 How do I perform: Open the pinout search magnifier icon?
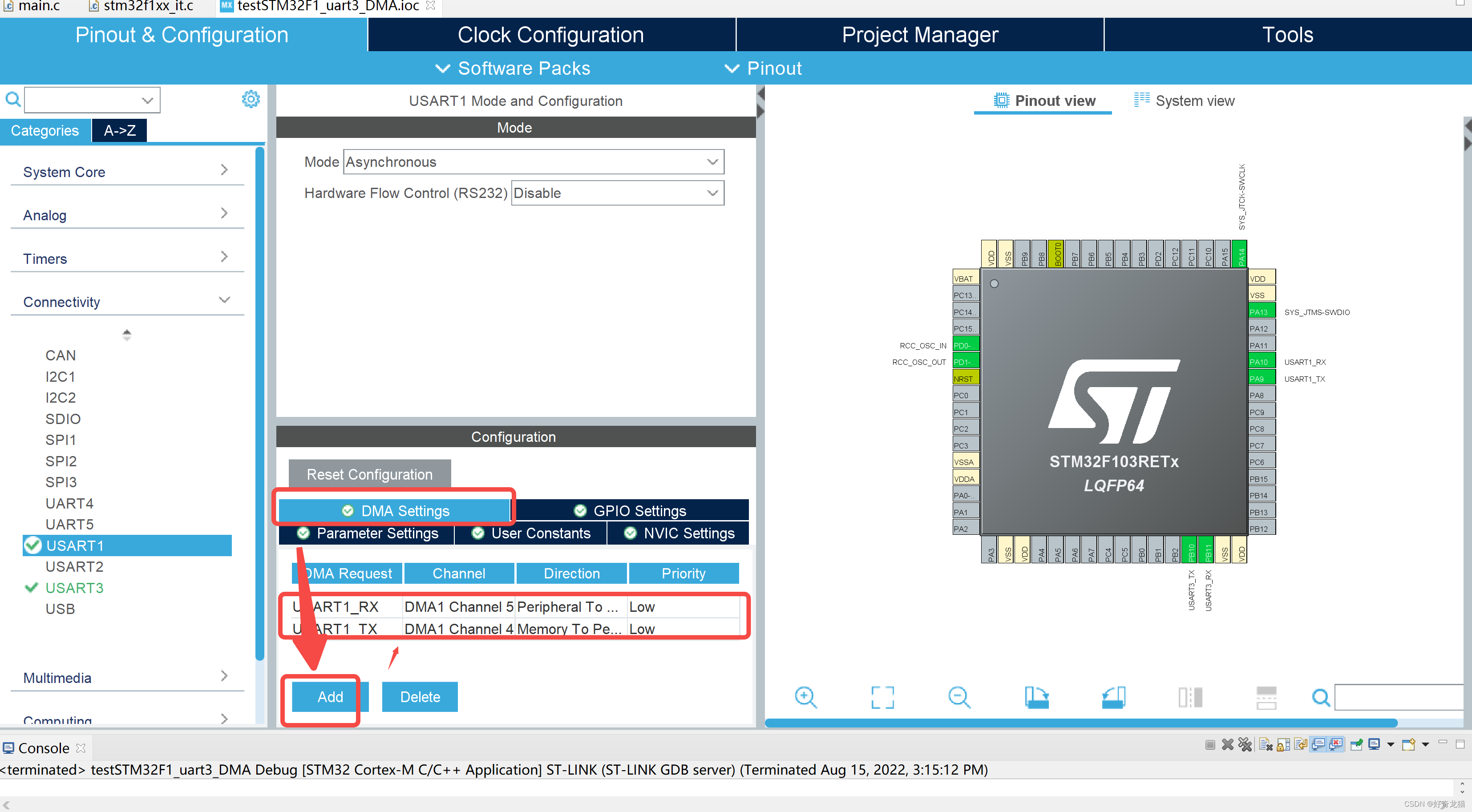1321,697
